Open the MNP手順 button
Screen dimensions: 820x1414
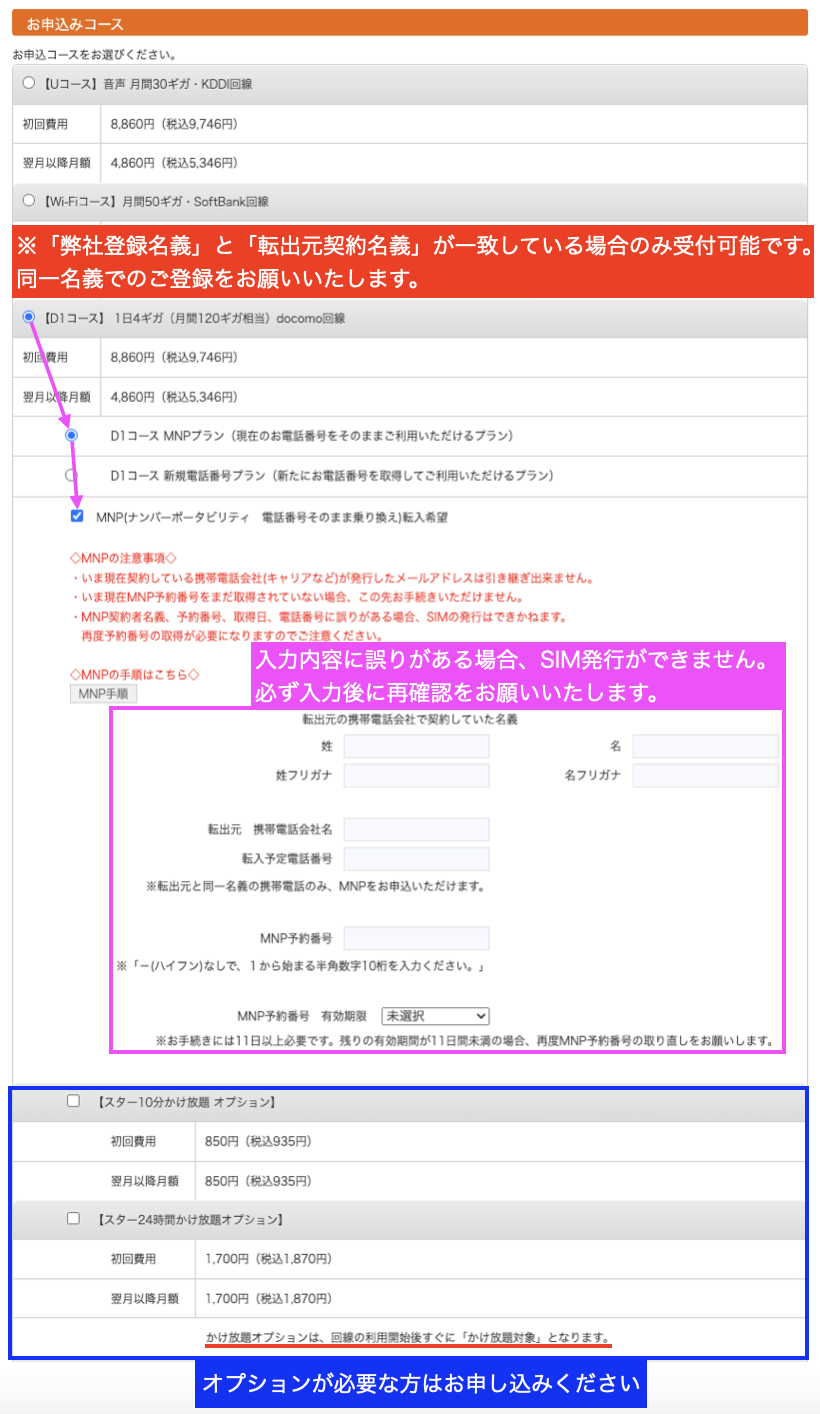tap(103, 694)
